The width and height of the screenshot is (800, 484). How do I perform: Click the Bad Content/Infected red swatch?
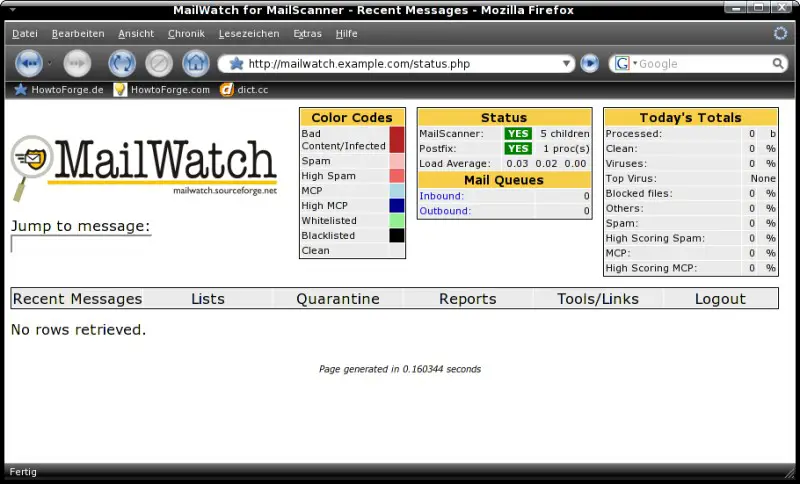[397, 140]
